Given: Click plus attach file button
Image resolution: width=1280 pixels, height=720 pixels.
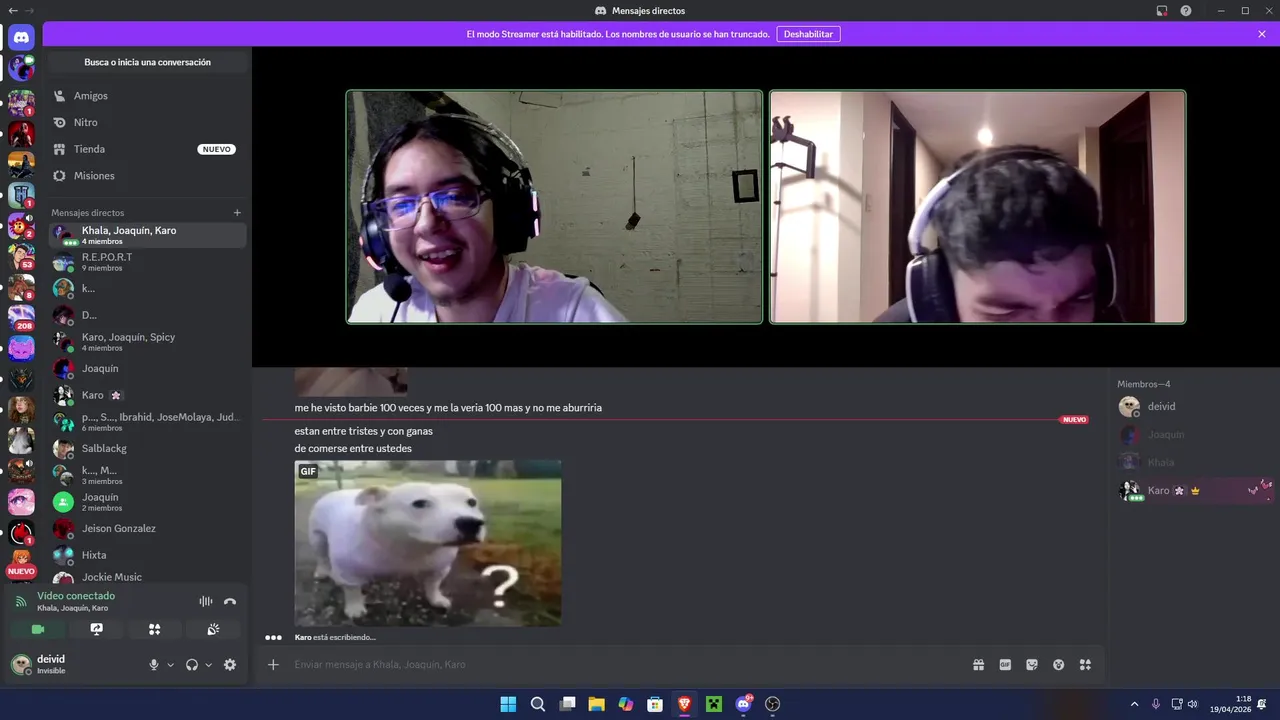Looking at the screenshot, I should (273, 665).
